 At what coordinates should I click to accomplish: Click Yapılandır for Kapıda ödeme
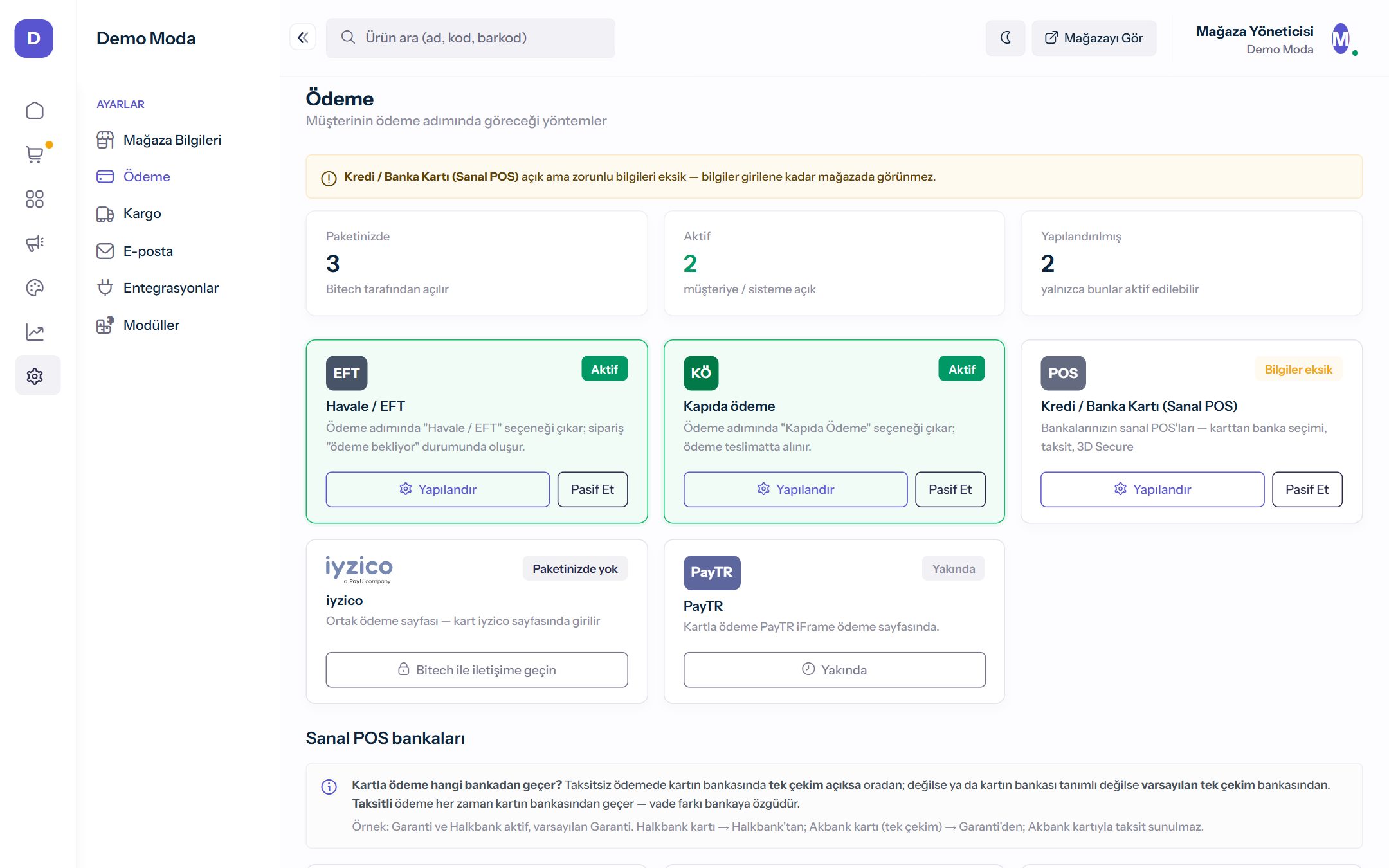(x=795, y=489)
